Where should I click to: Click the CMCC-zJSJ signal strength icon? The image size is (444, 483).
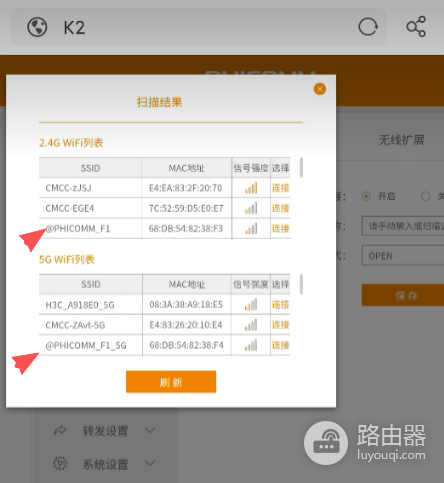251,188
